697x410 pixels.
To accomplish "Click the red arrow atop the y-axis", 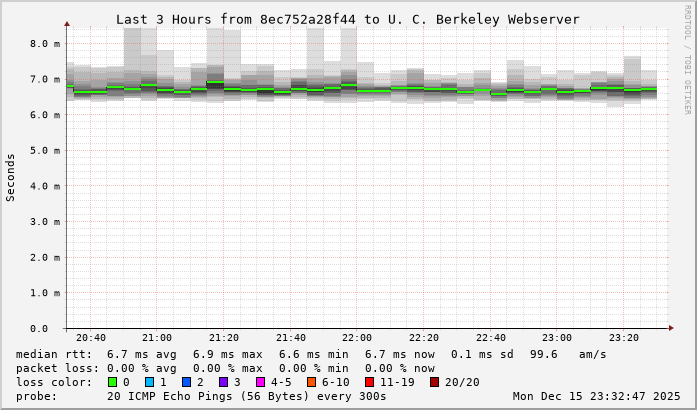I will [x=67, y=22].
